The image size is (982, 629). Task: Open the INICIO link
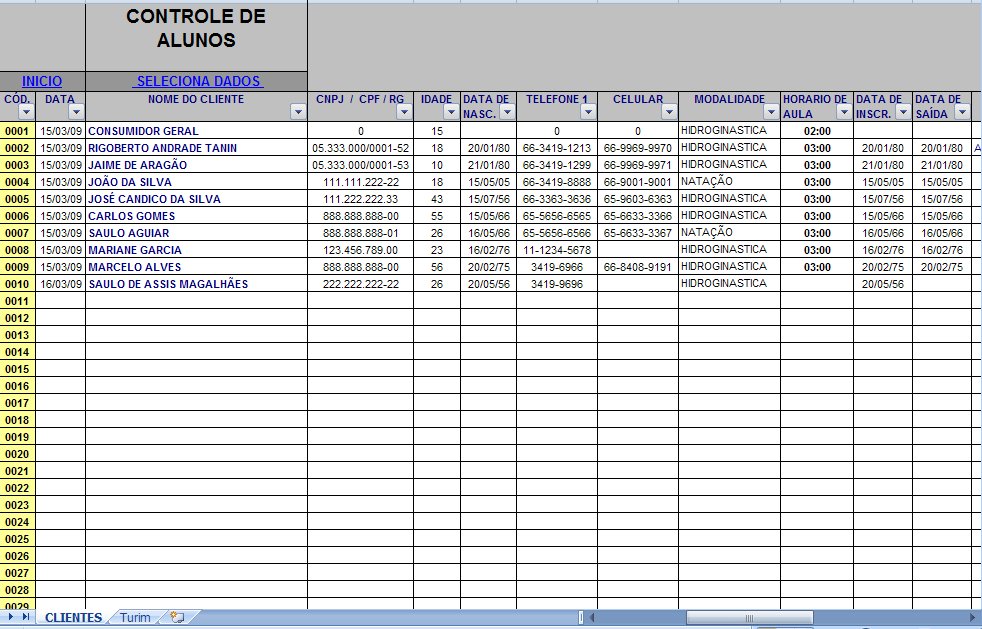[42, 81]
